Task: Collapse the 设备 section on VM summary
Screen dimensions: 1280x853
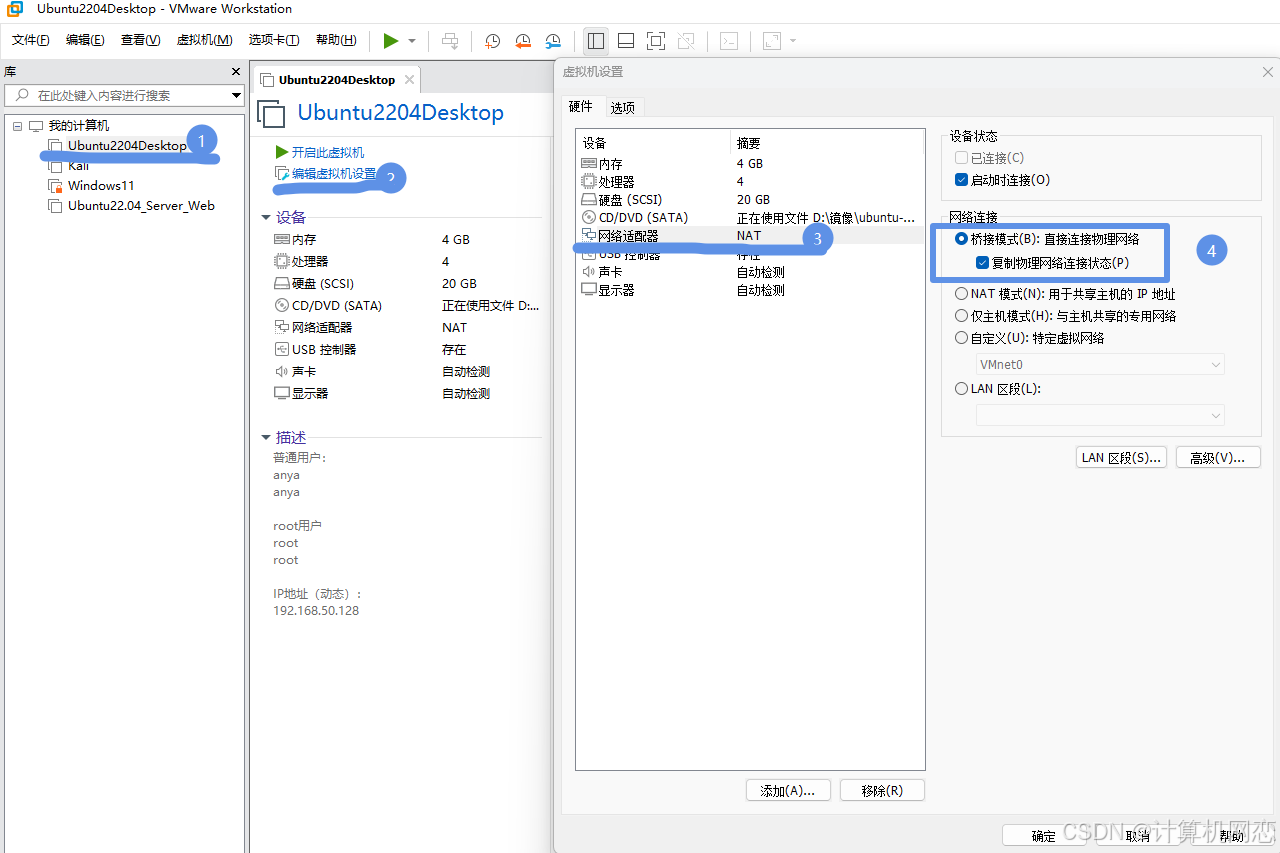Action: pyautogui.click(x=266, y=217)
